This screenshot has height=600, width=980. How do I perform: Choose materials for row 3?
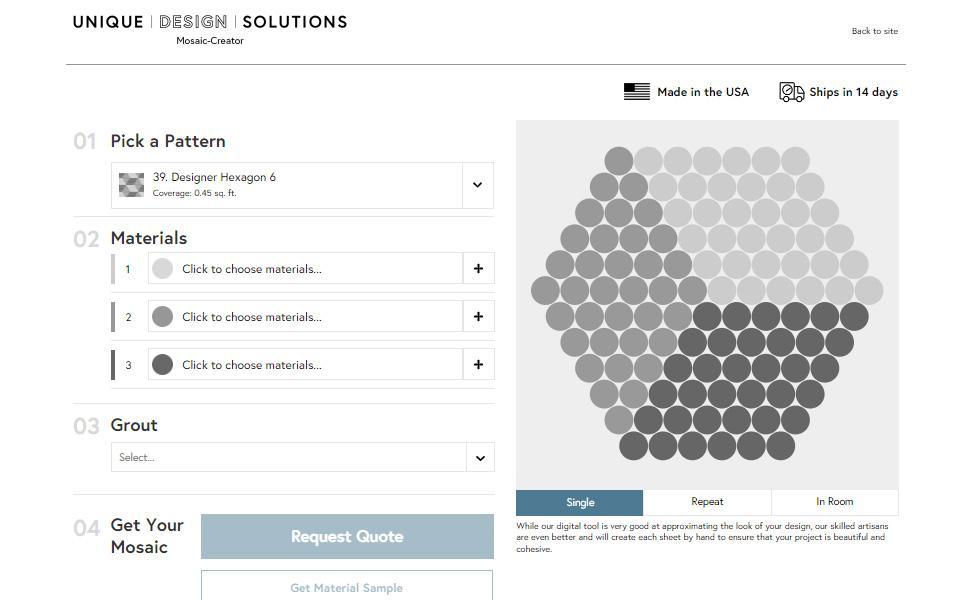click(306, 364)
